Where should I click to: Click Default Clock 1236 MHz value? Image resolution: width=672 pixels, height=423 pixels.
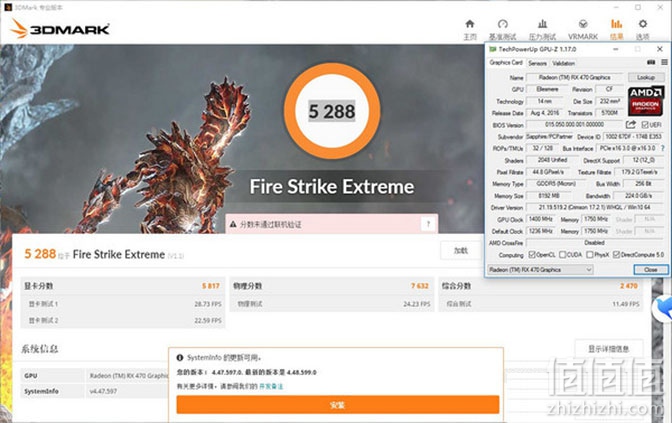(x=541, y=231)
